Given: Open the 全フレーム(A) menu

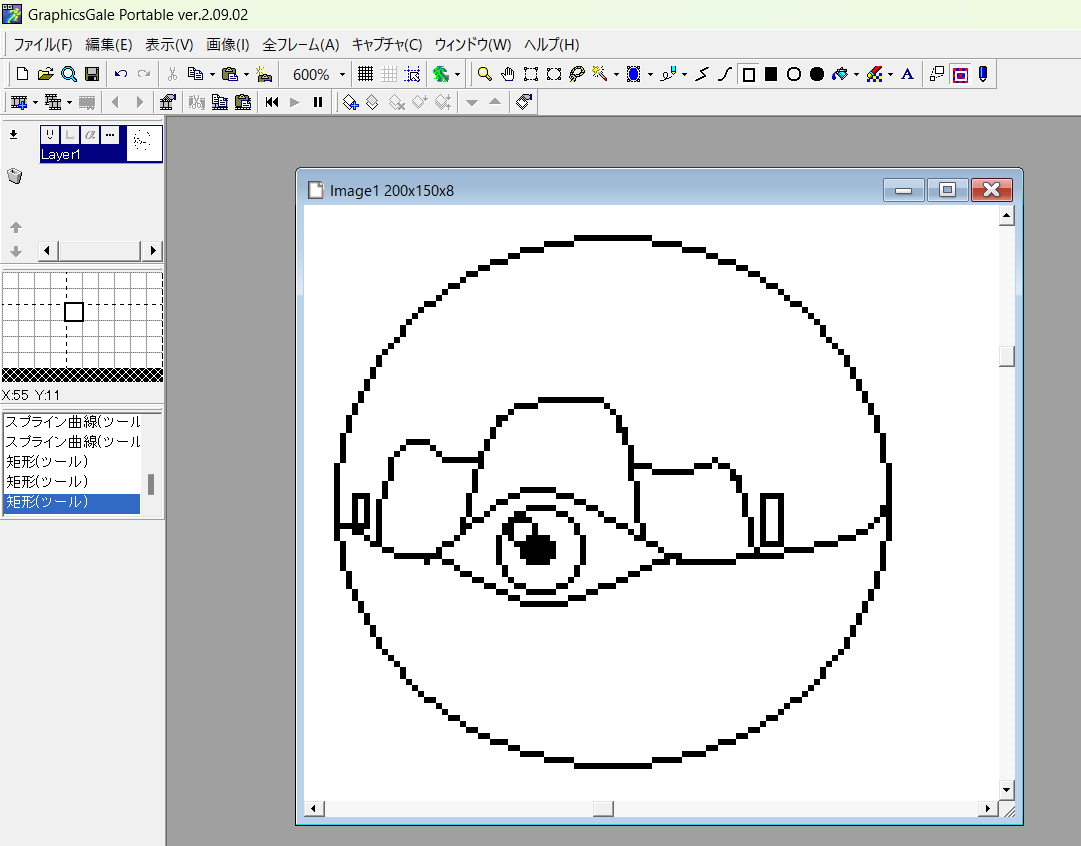Looking at the screenshot, I should 300,45.
